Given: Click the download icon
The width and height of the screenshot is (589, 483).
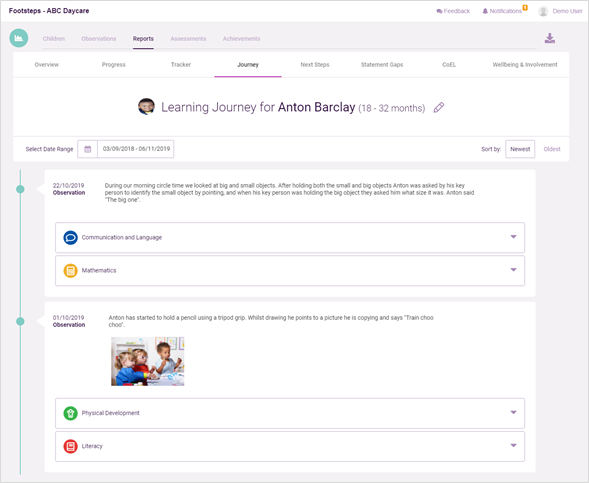Looking at the screenshot, I should (550, 38).
